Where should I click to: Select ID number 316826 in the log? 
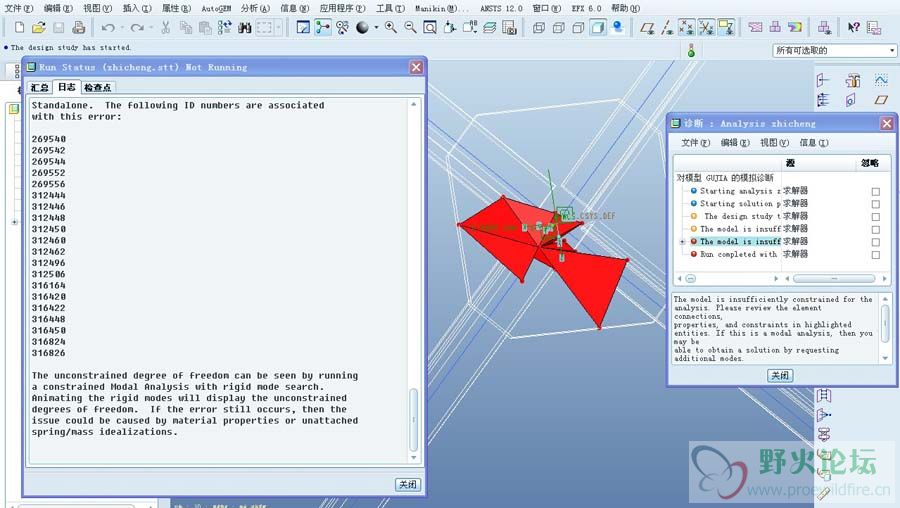pos(49,353)
